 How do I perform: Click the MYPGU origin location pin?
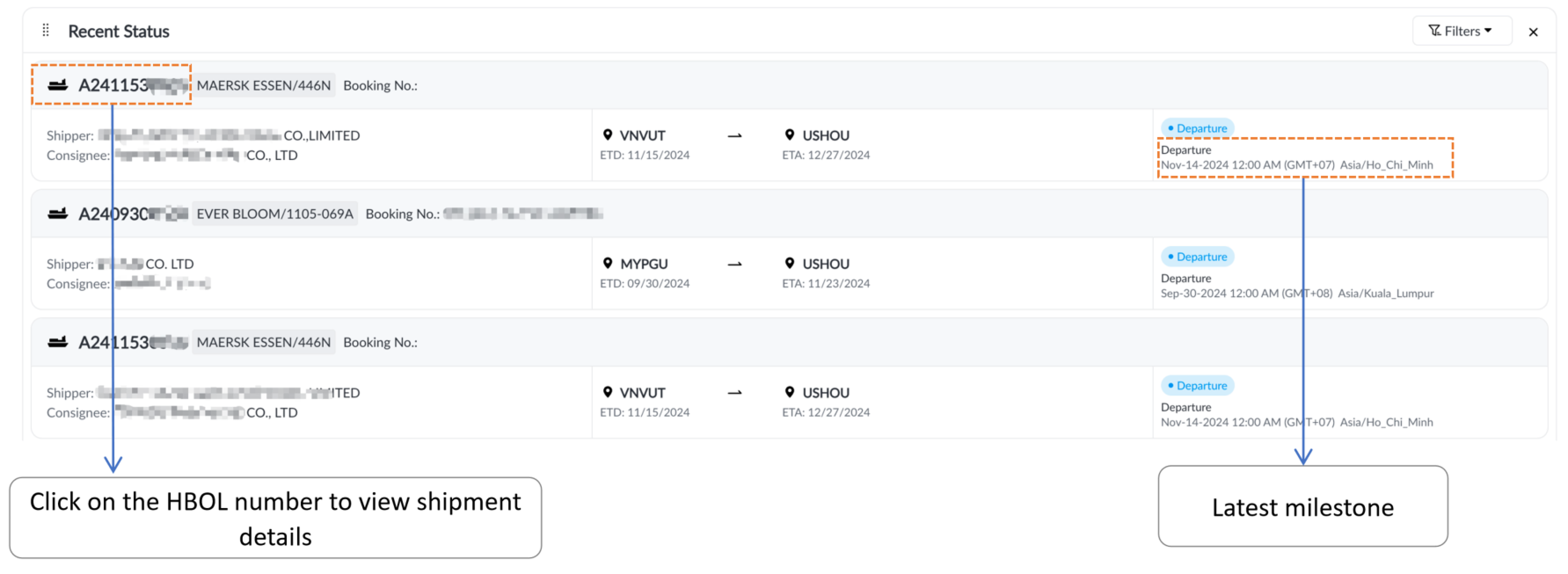click(608, 263)
